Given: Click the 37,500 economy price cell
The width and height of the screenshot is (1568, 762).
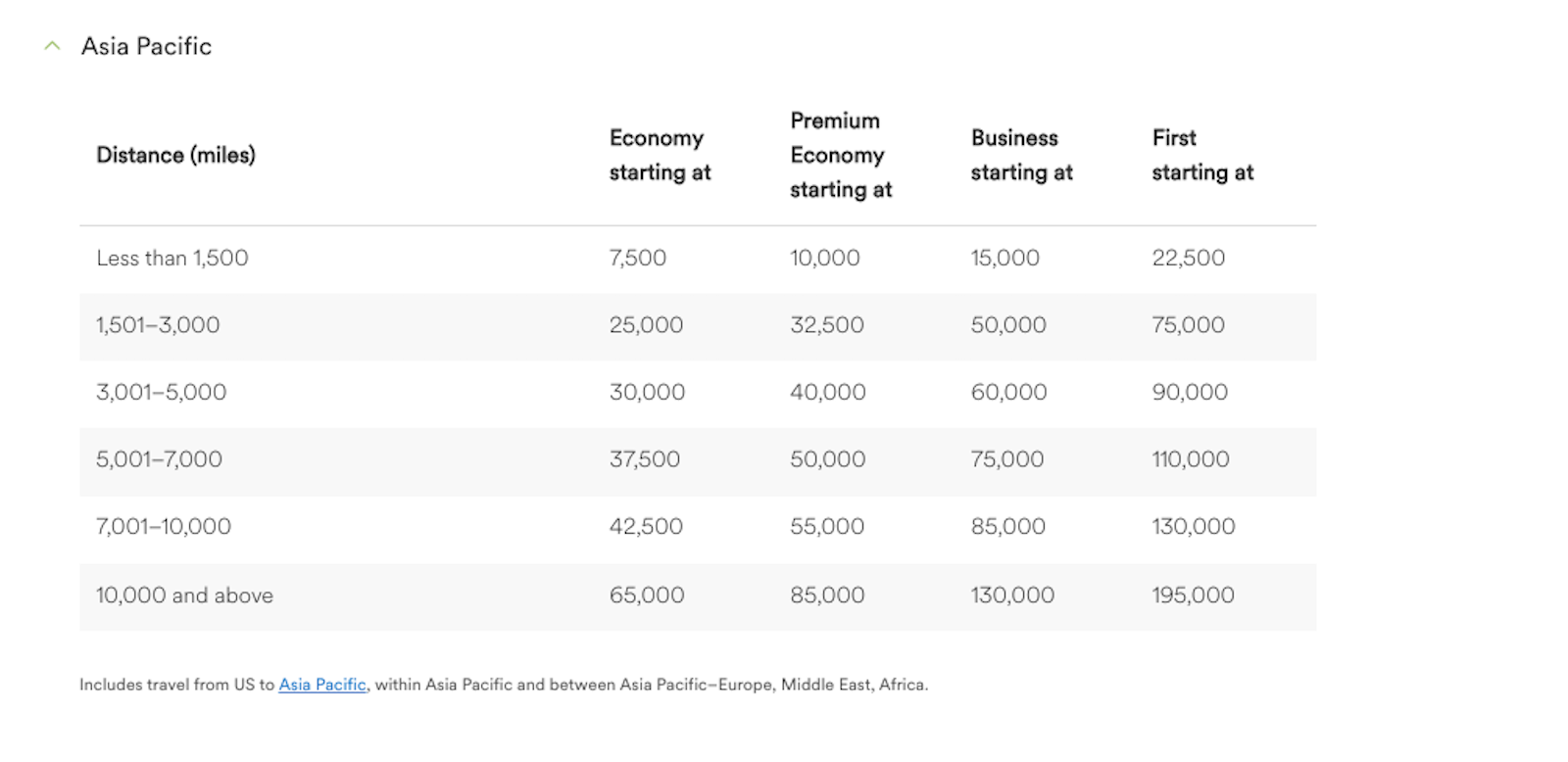Looking at the screenshot, I should coord(644,459).
